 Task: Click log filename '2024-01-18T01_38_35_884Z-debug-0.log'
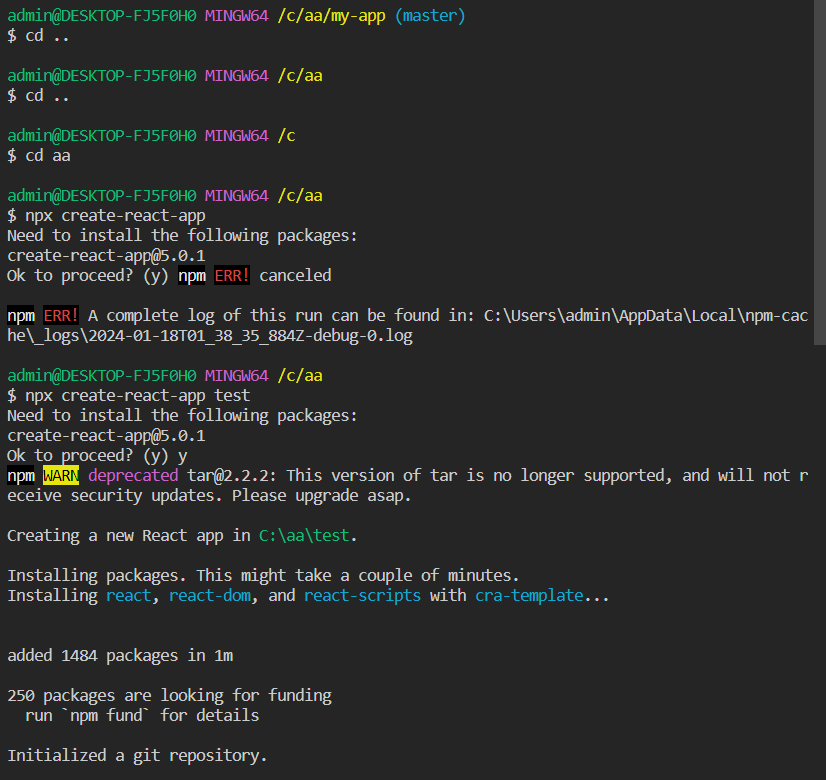(x=250, y=336)
